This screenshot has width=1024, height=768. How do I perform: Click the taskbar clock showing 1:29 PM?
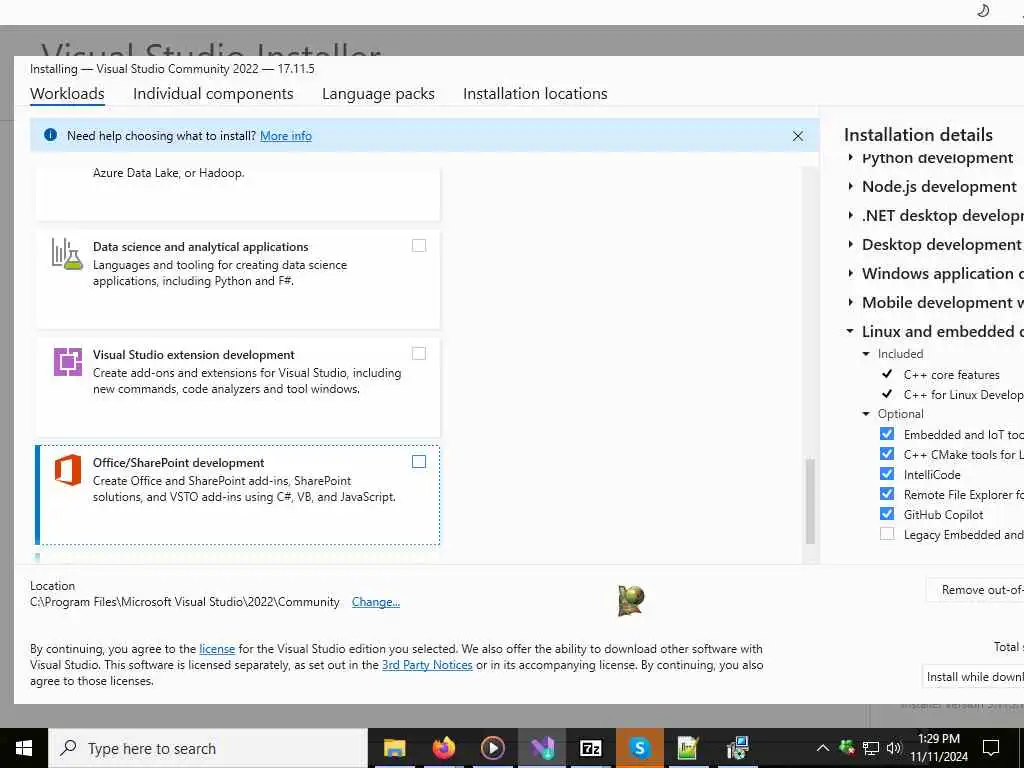click(x=938, y=748)
